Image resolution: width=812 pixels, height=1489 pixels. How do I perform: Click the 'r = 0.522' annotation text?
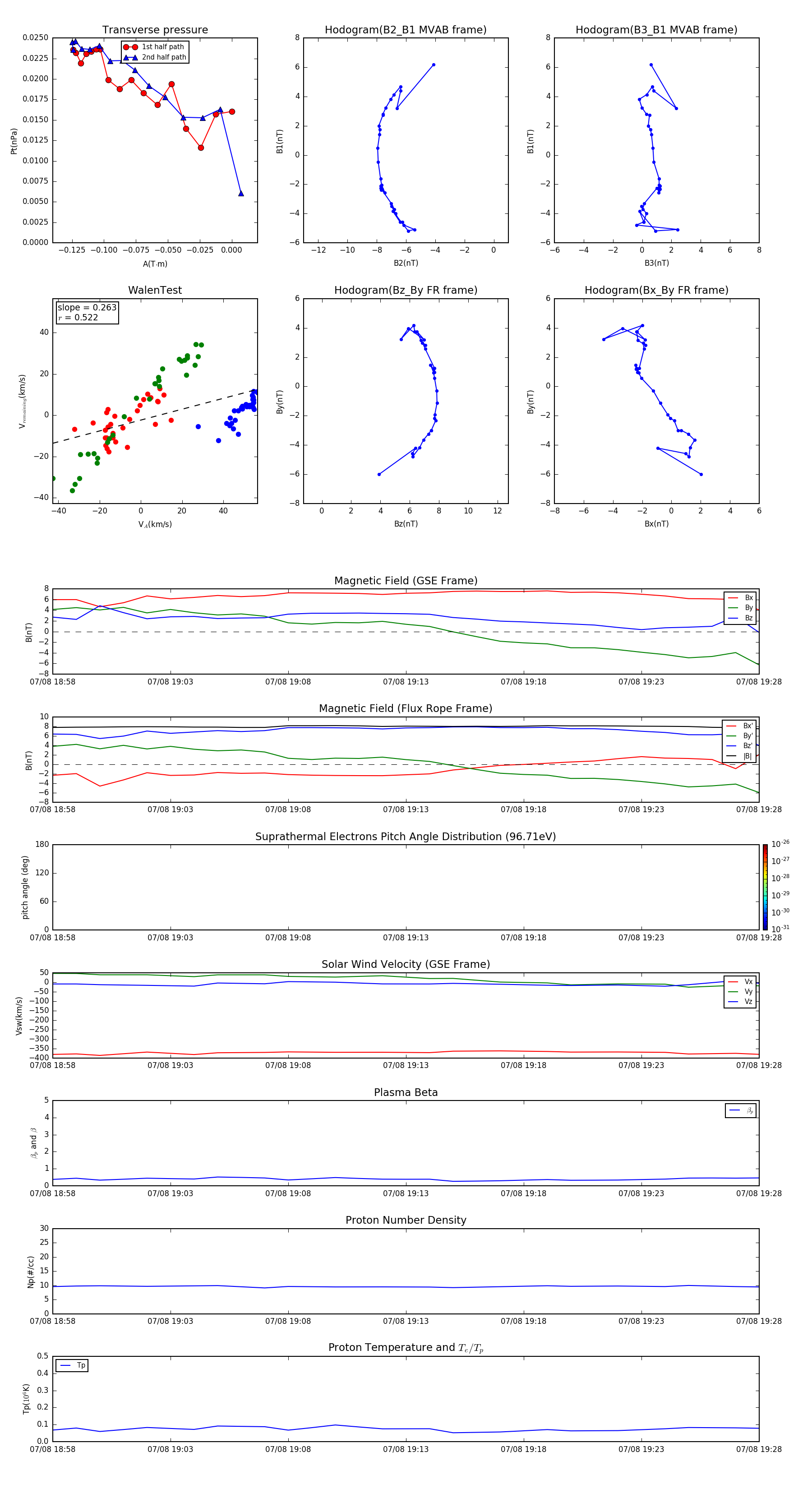point(78,317)
